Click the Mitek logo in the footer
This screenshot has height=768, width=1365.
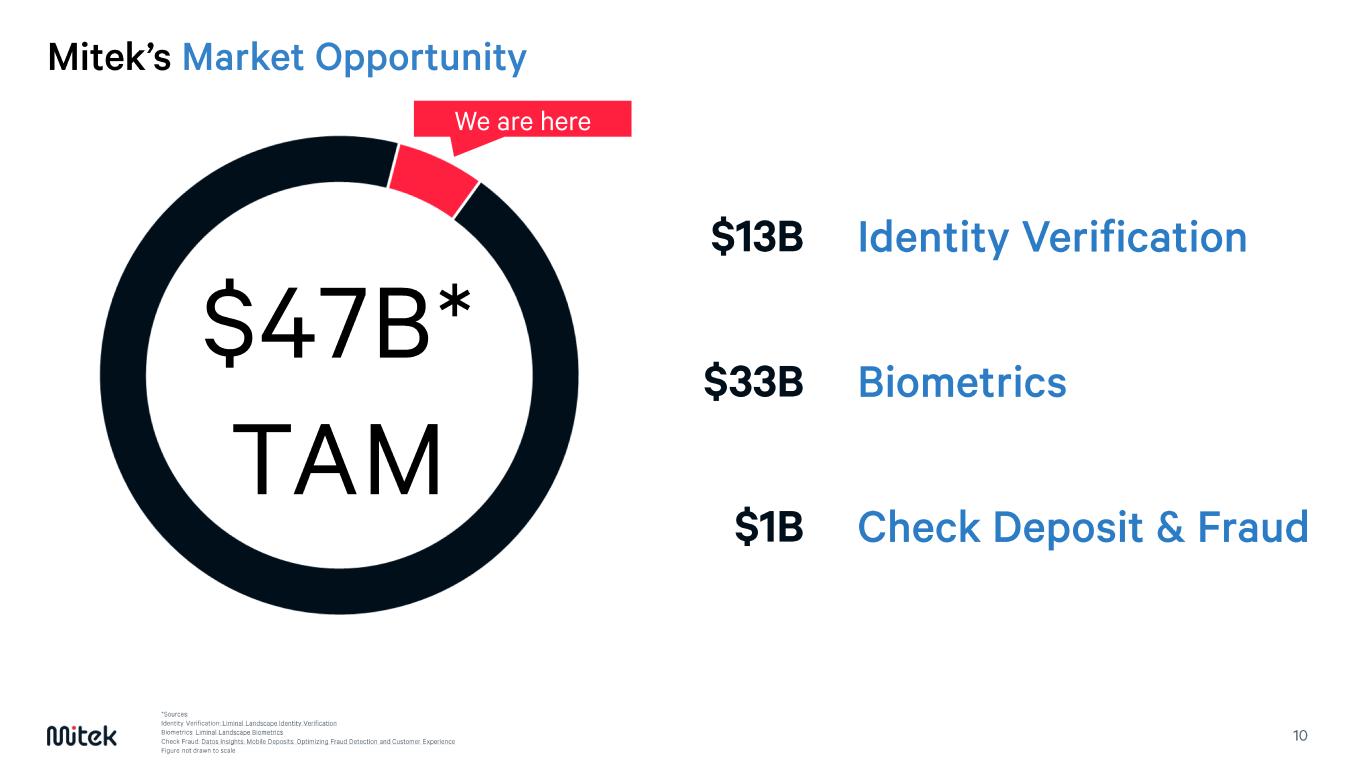(82, 735)
